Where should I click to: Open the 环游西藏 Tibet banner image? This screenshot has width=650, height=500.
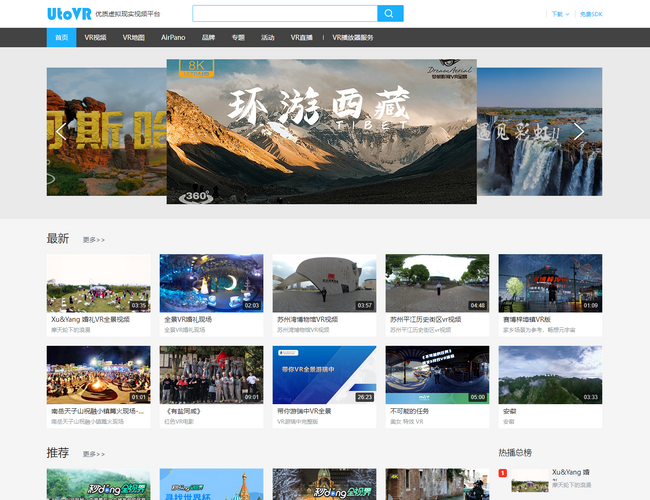[x=321, y=130]
